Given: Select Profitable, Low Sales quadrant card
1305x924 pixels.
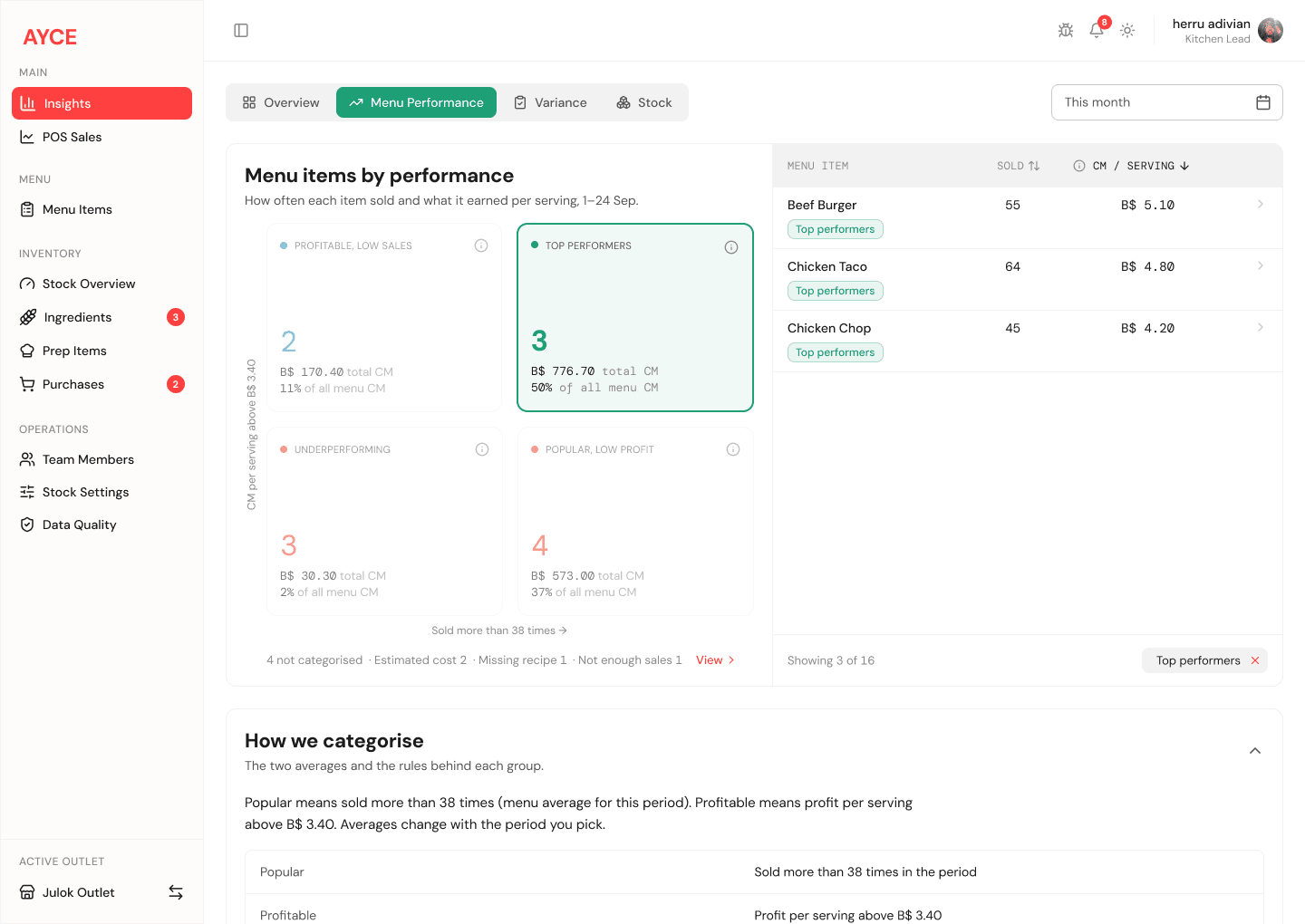Looking at the screenshot, I should coord(384,317).
